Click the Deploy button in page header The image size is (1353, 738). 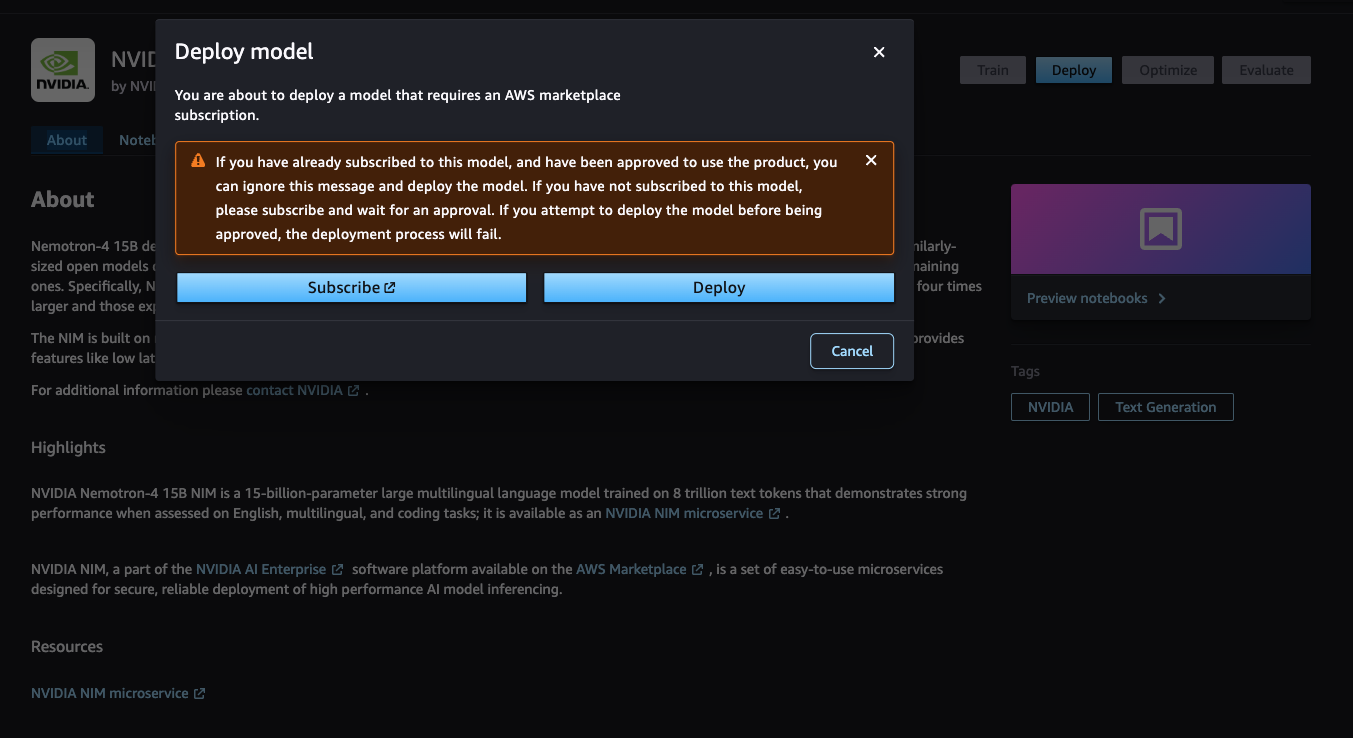tap(1074, 70)
